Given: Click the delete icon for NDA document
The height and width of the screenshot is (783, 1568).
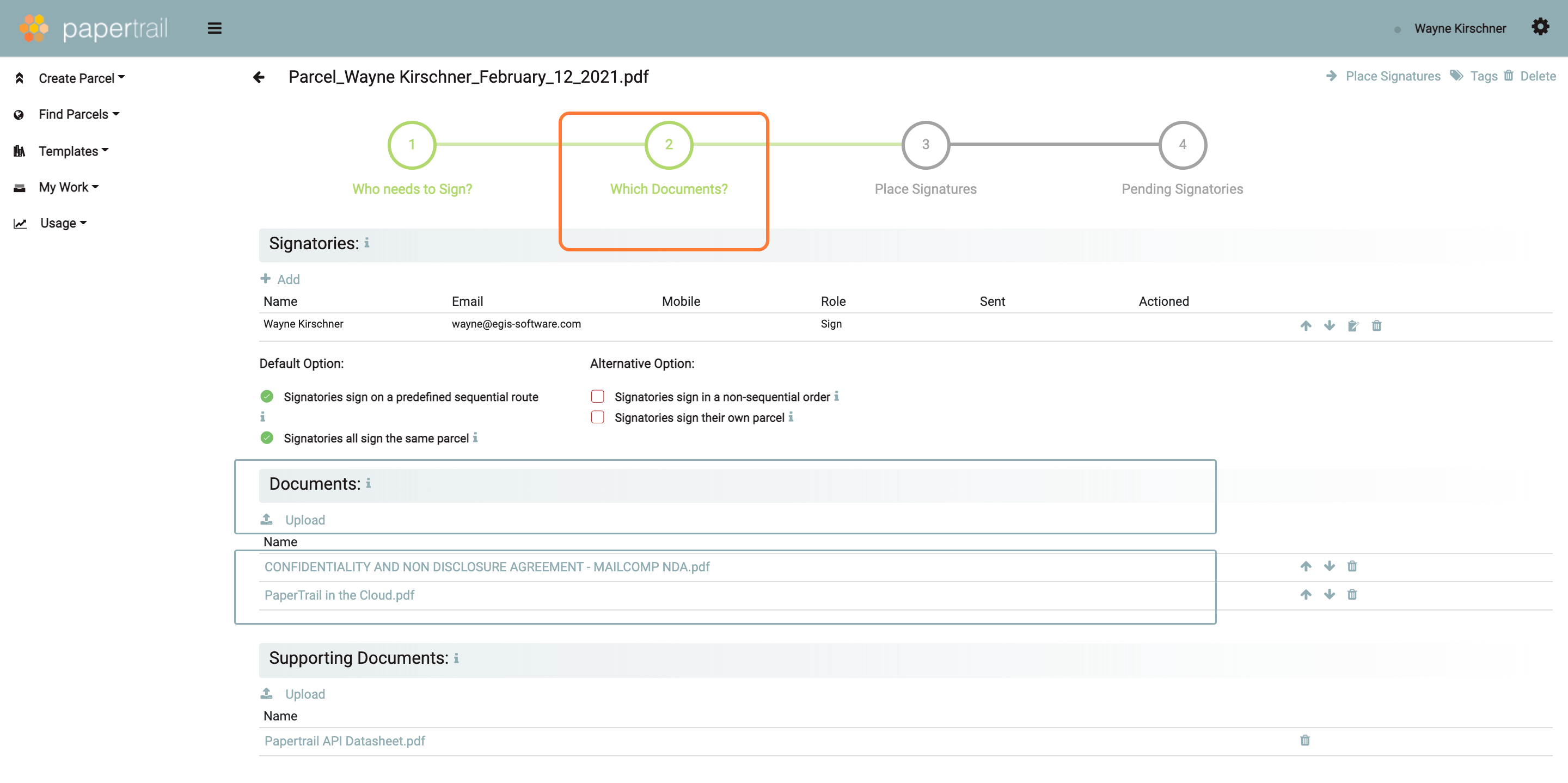Looking at the screenshot, I should click(1352, 566).
